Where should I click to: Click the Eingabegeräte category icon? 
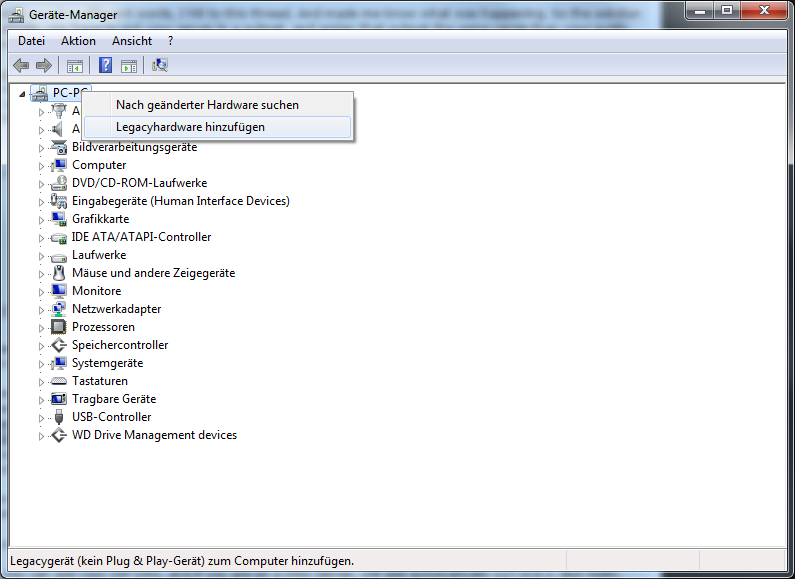click(59, 201)
